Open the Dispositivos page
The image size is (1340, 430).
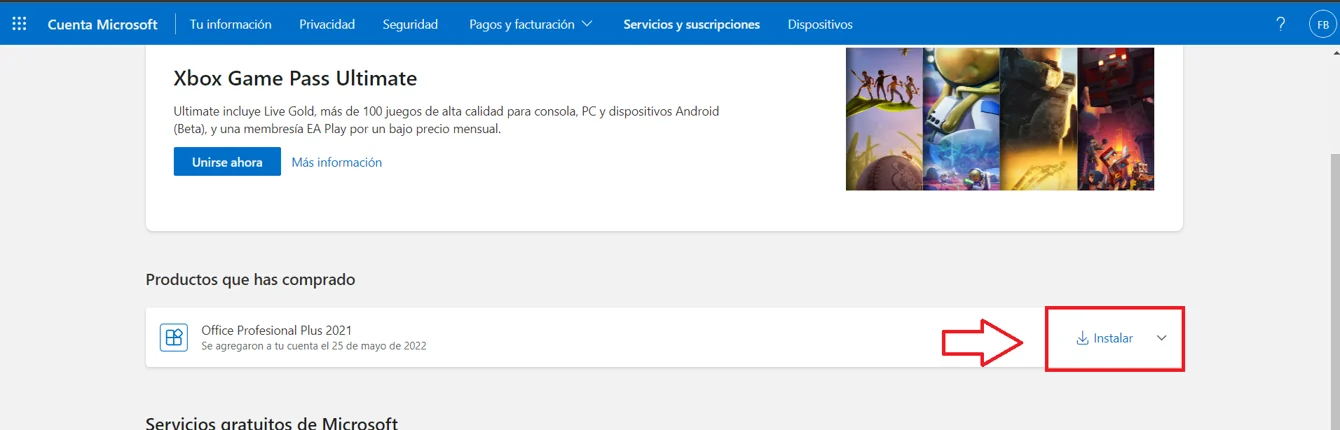tap(820, 24)
